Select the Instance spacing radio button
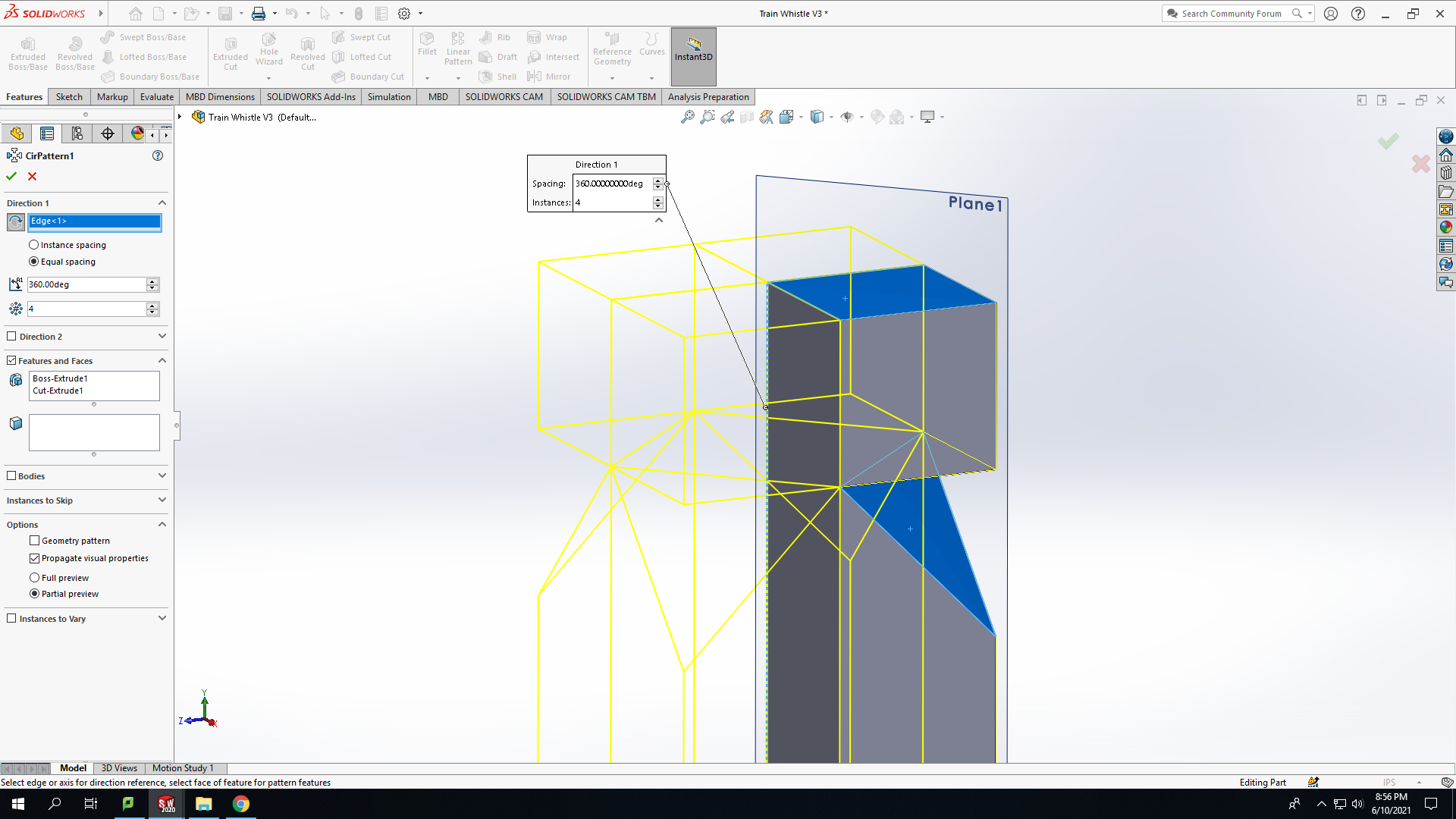 (34, 245)
